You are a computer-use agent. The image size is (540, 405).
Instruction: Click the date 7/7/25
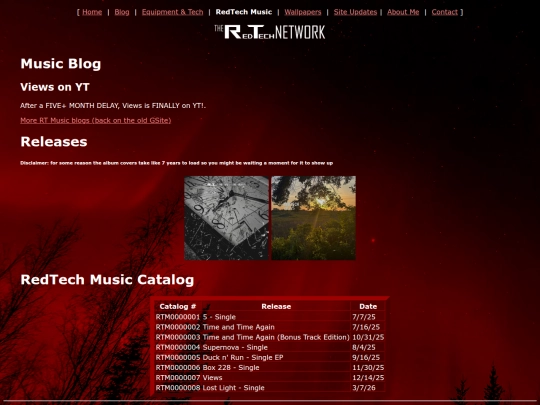coord(364,317)
